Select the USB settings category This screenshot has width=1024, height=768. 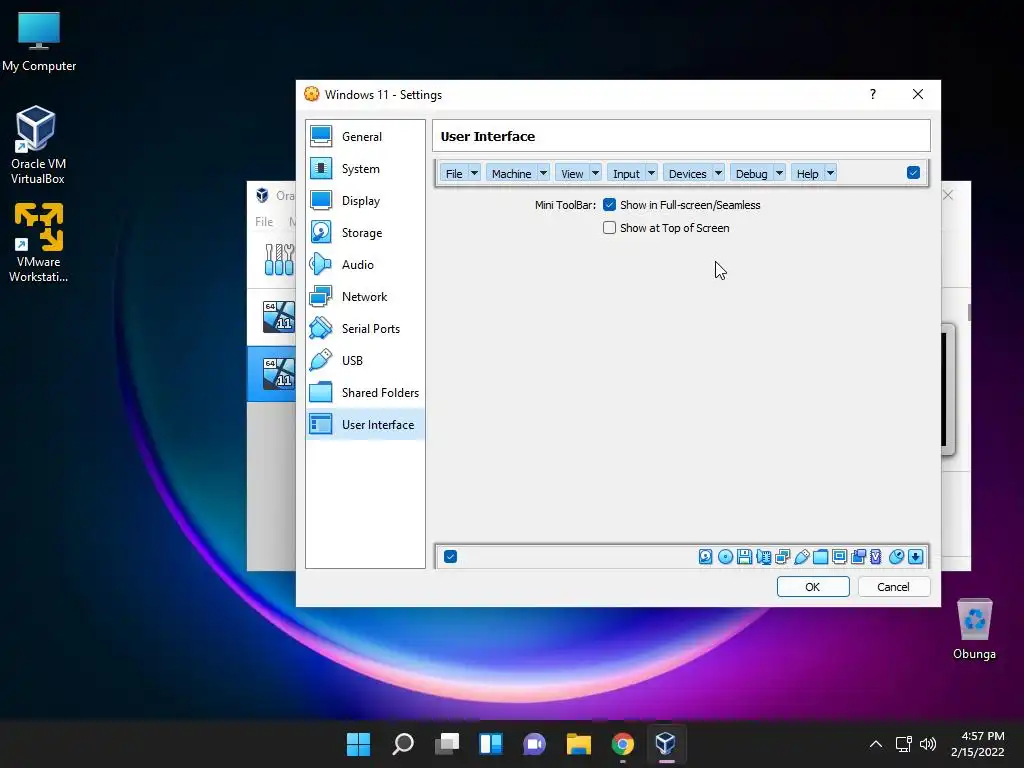365,360
